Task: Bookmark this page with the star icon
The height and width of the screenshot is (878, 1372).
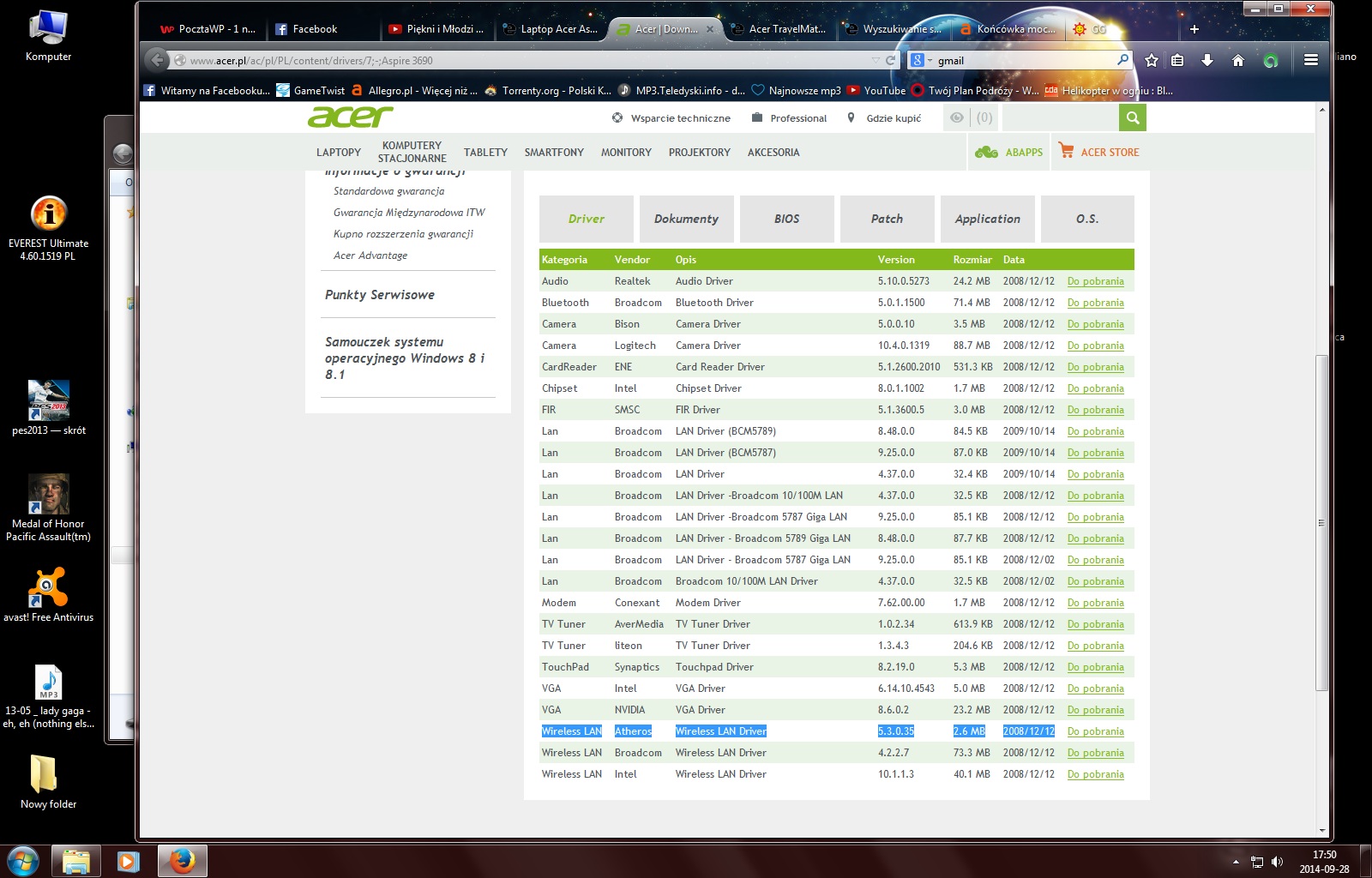Action: click(x=1152, y=60)
